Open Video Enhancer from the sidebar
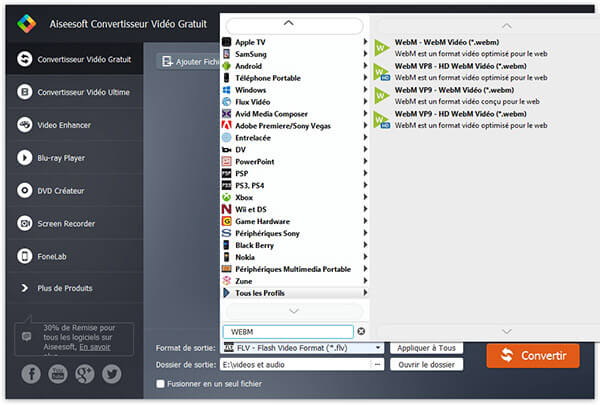Image resolution: width=600 pixels, height=405 pixels. click(x=72, y=125)
